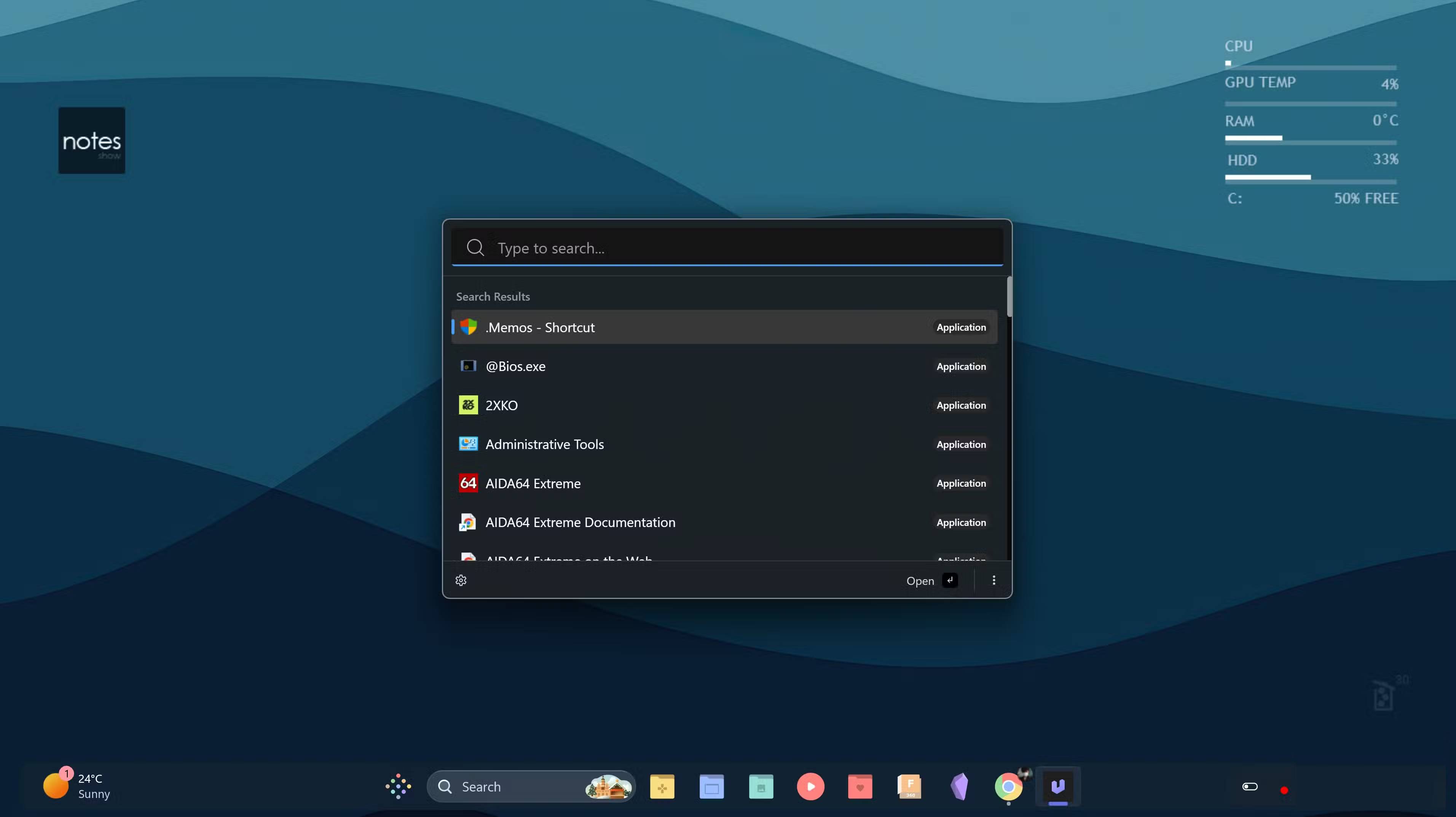Click the scrollbar beside the search results
1456x817 pixels.
(1009, 297)
